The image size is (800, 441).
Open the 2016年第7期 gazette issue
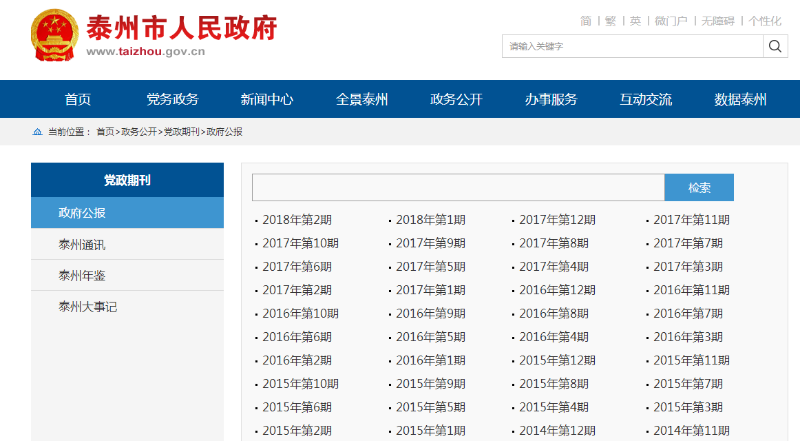click(688, 314)
